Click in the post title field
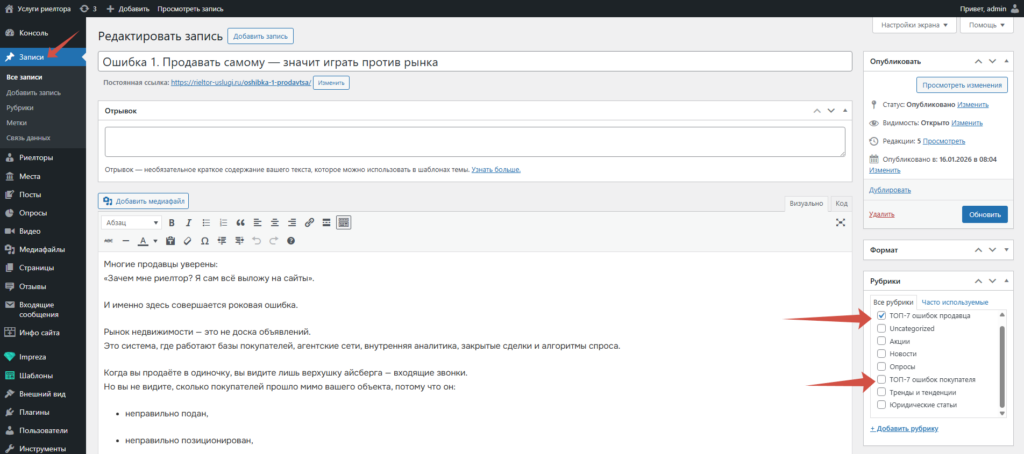This screenshot has height=454, width=1024. [x=475, y=62]
